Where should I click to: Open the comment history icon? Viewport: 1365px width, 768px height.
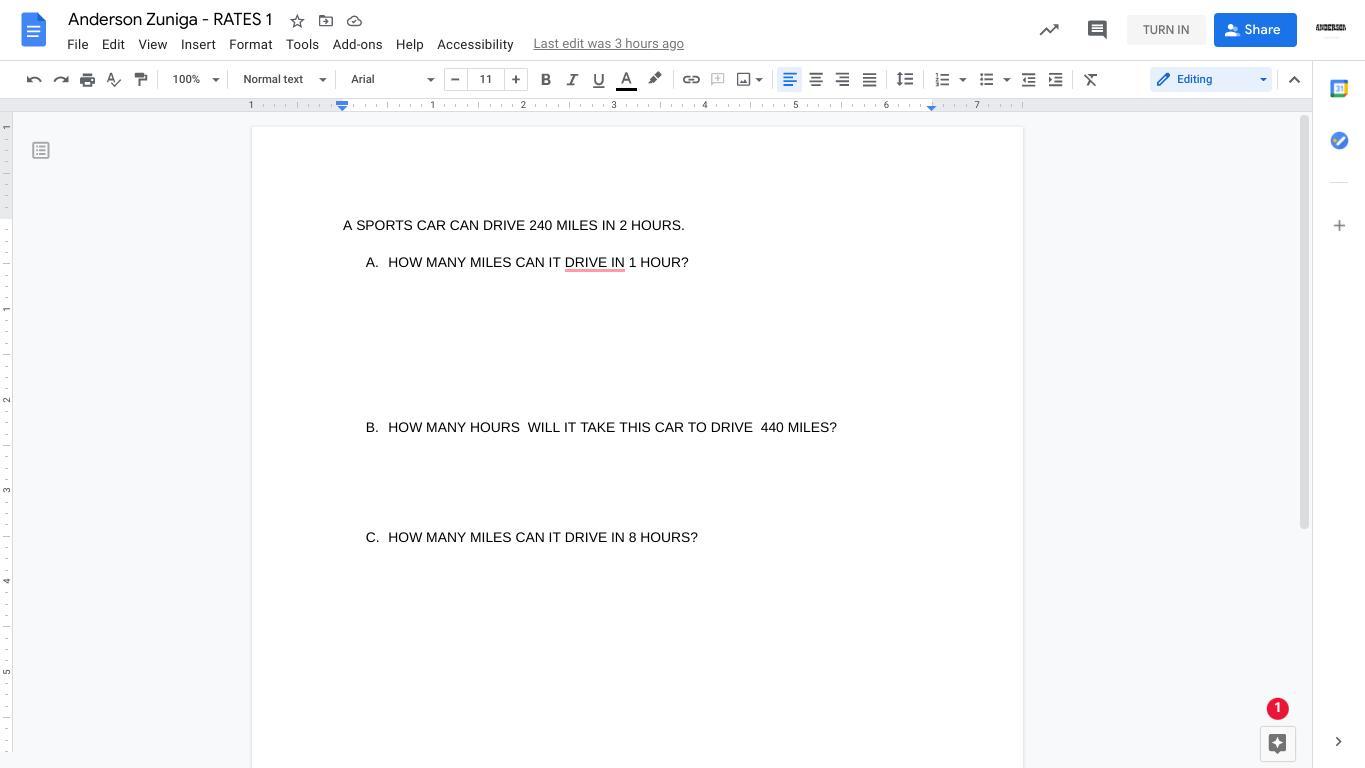(x=1097, y=30)
